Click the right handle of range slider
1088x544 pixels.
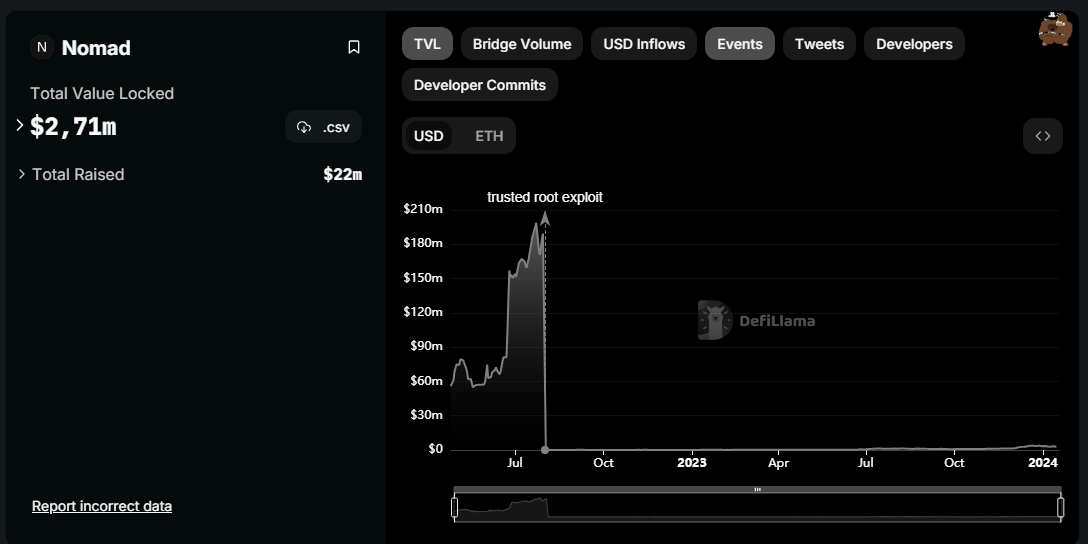click(1060, 507)
